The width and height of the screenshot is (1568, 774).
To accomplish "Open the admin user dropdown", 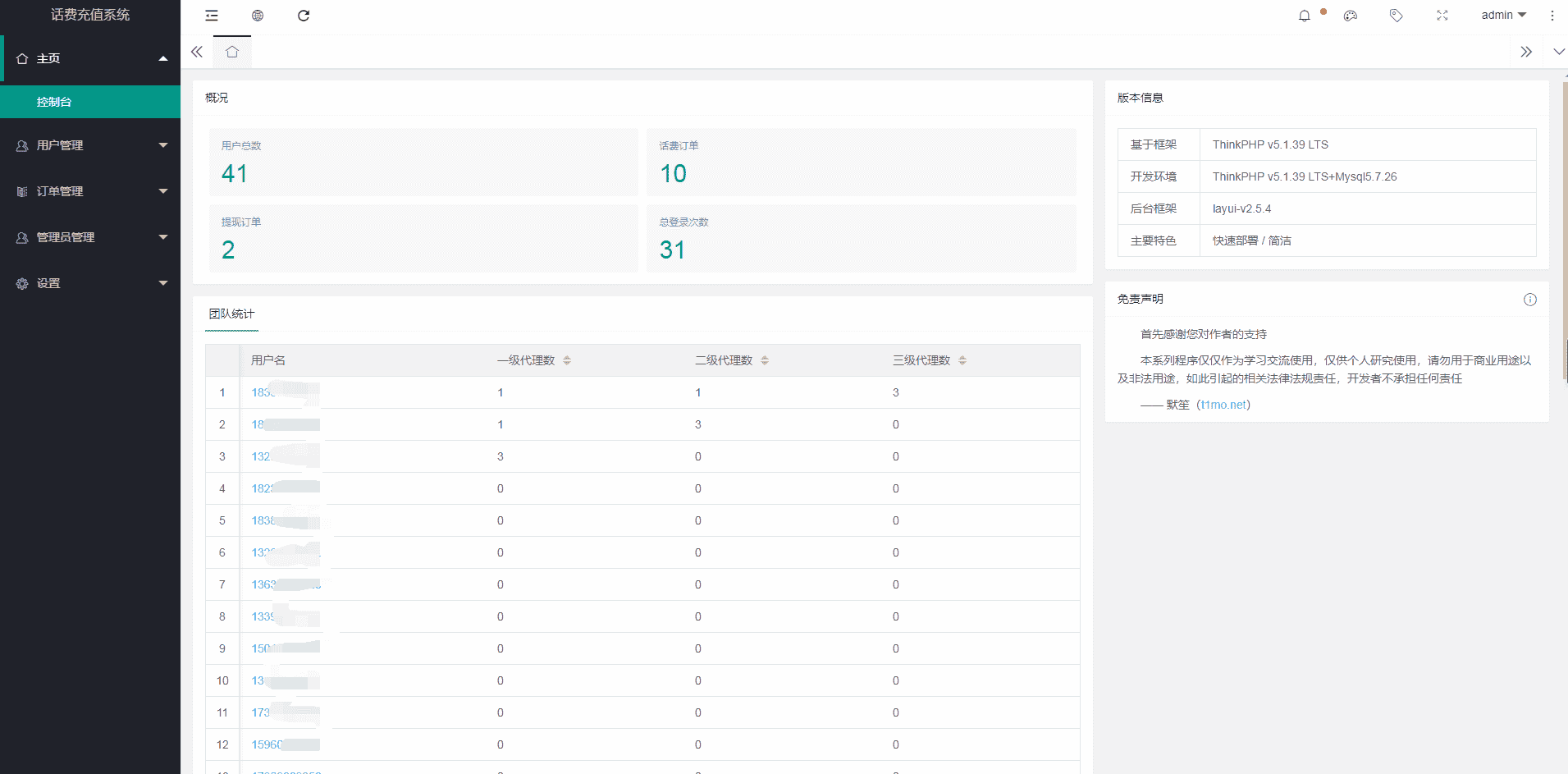I will tap(1503, 16).
